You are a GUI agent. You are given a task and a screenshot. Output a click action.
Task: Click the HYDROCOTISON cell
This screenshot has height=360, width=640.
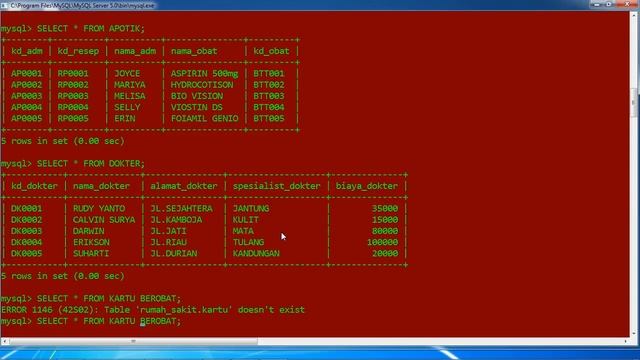(x=202, y=85)
